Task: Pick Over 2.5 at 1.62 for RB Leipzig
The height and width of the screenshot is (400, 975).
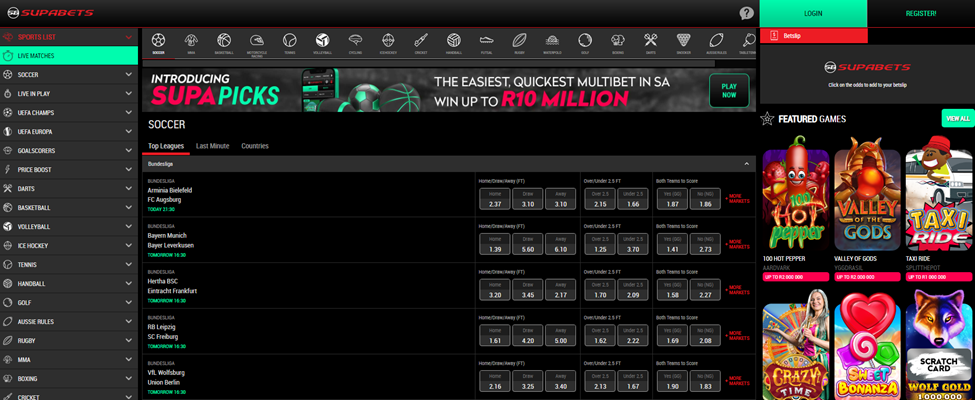Action: (x=600, y=336)
